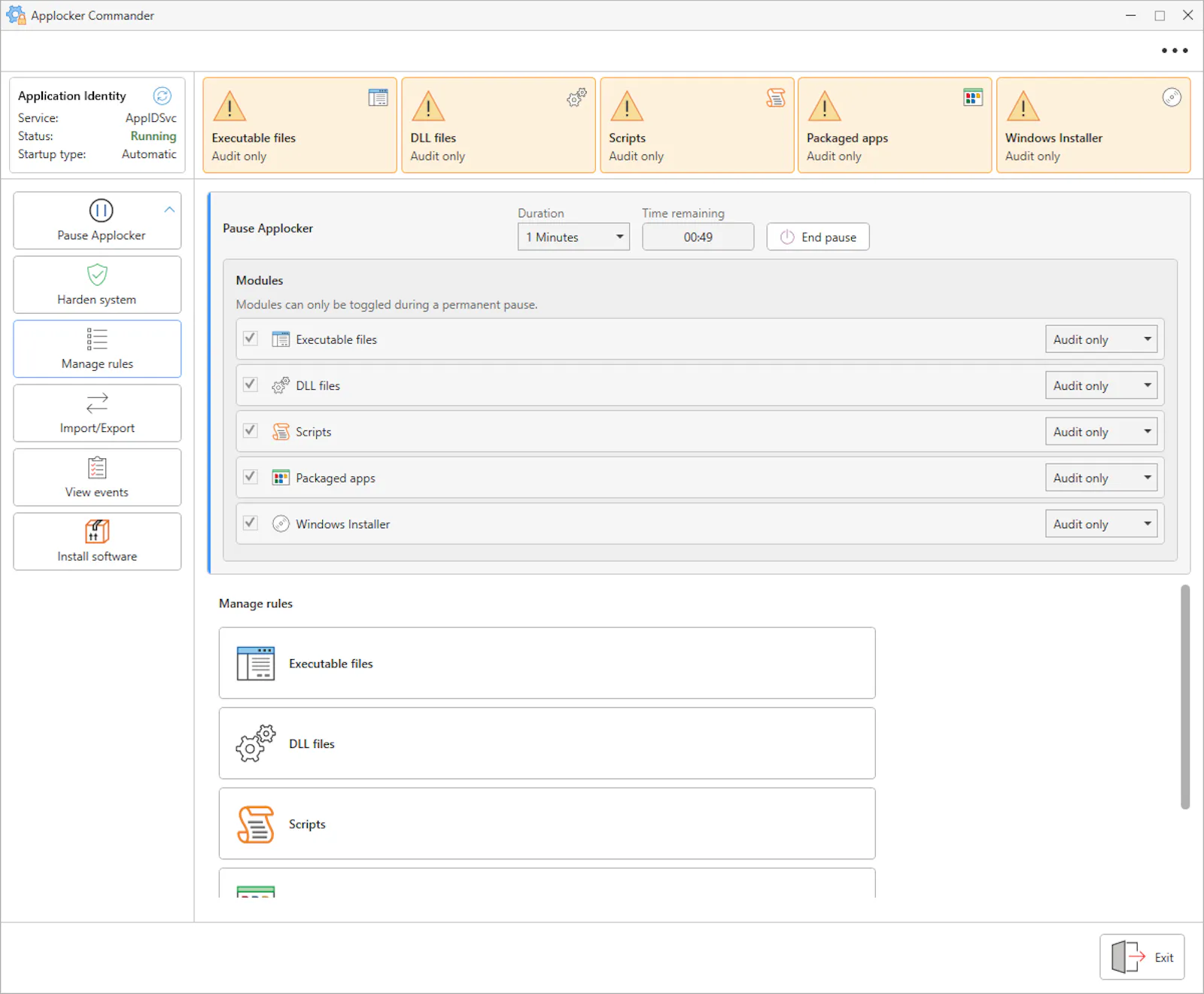Click the Pause Applocker pause icon
This screenshot has height=994, width=1204.
click(101, 211)
